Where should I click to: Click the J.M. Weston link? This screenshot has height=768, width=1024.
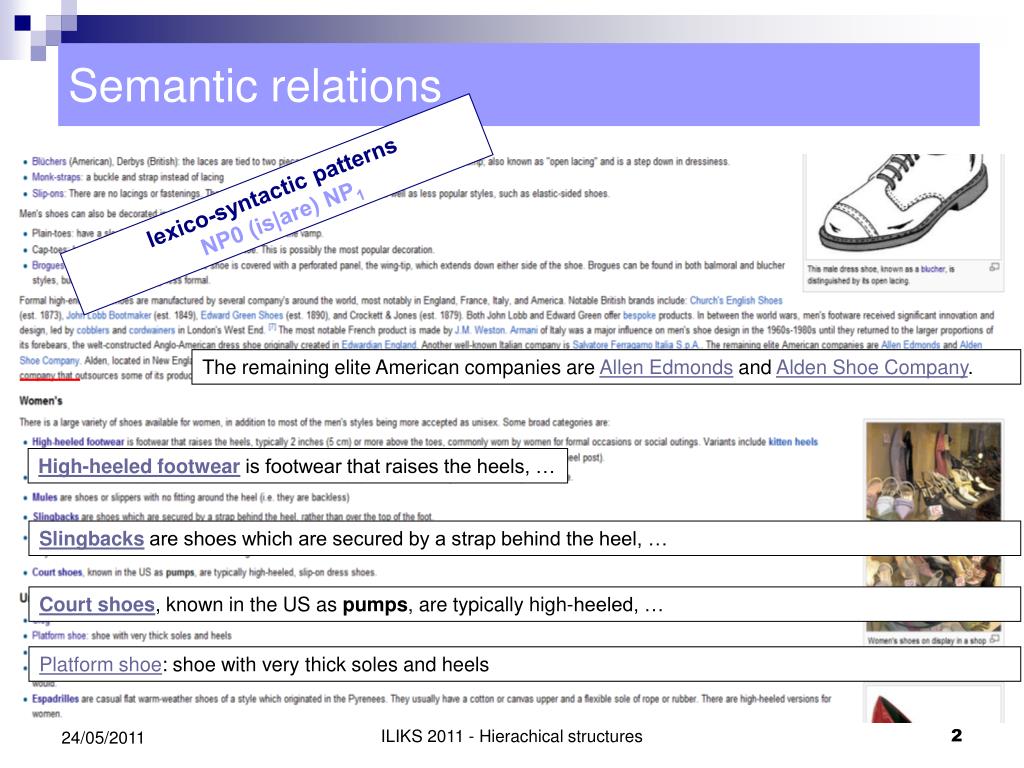tap(480, 330)
